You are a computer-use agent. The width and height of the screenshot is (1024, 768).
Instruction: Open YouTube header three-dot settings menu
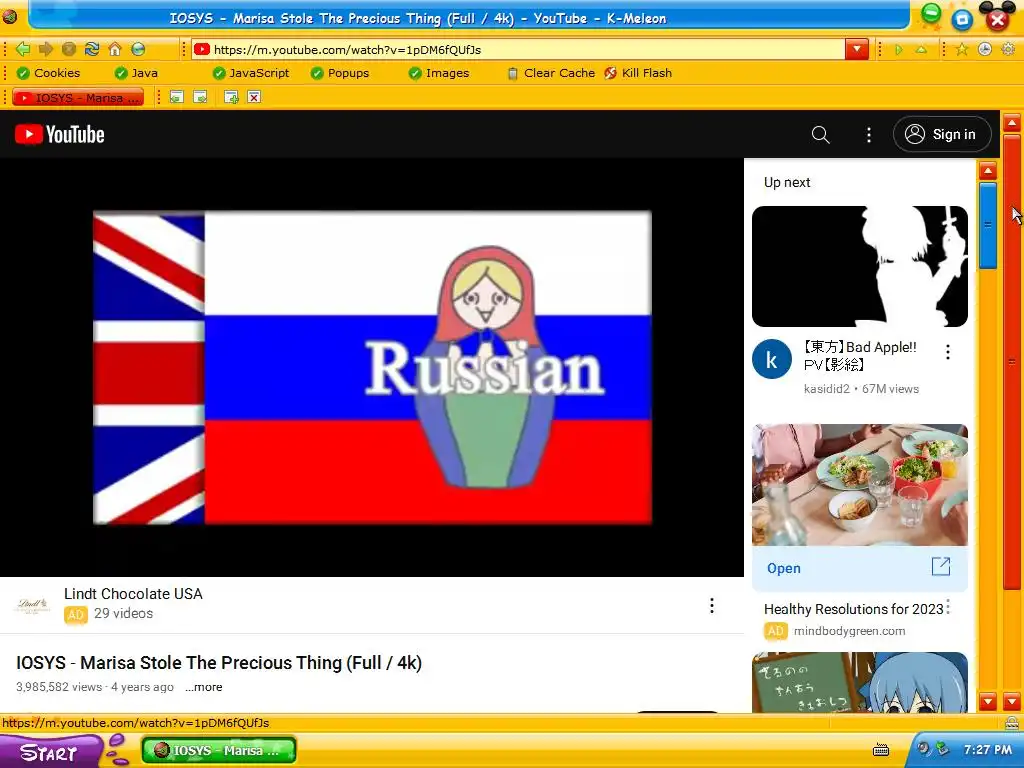click(x=869, y=135)
